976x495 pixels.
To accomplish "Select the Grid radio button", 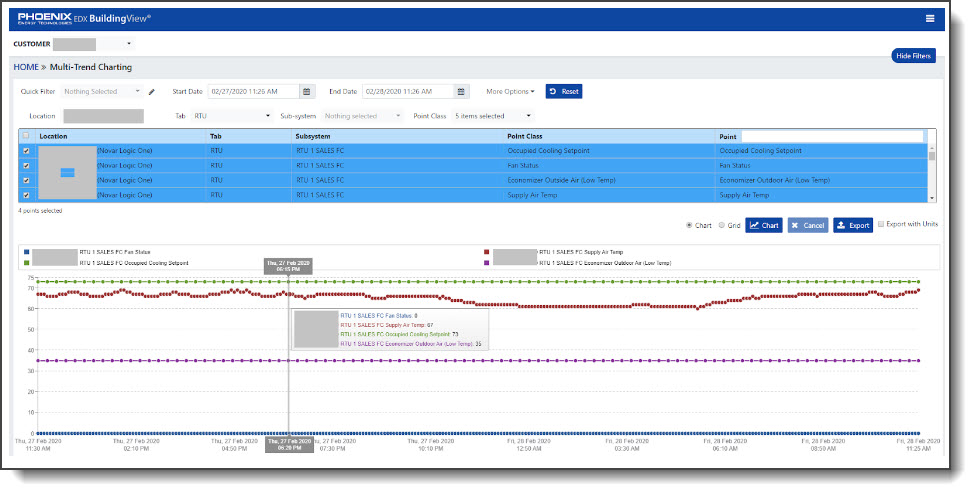I will click(x=722, y=225).
